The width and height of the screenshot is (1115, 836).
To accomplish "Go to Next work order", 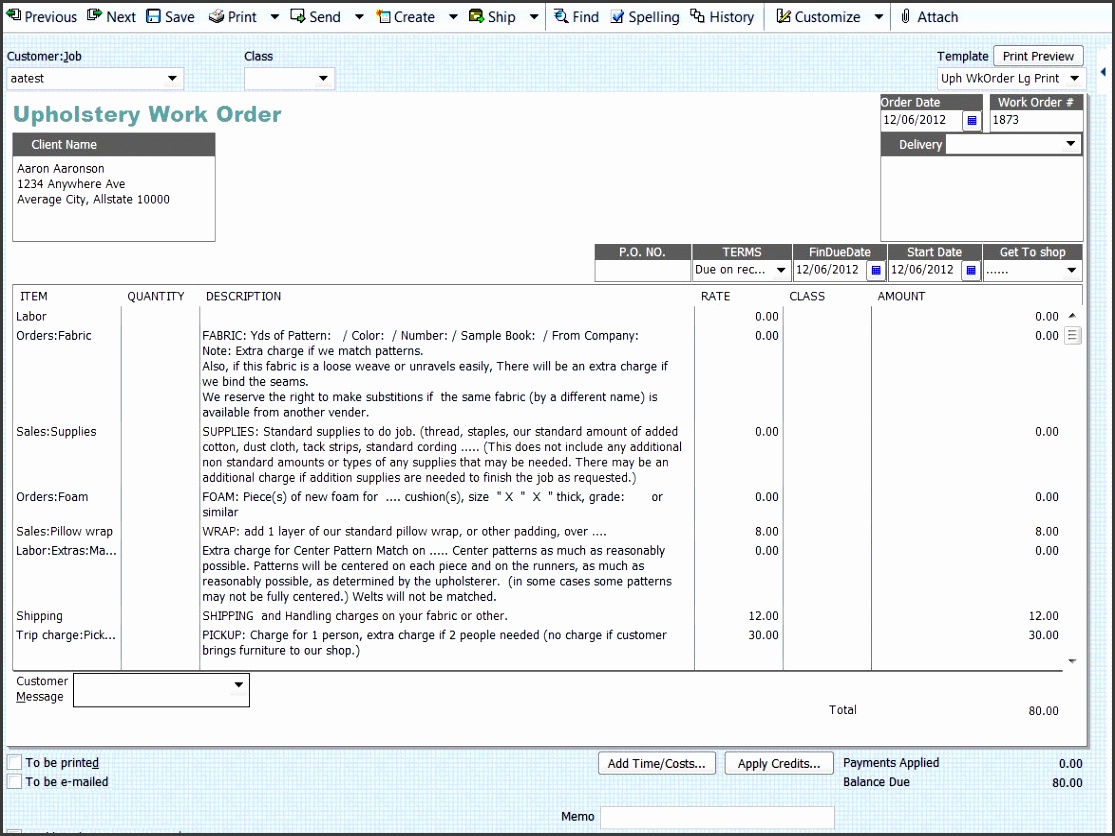I will [111, 16].
